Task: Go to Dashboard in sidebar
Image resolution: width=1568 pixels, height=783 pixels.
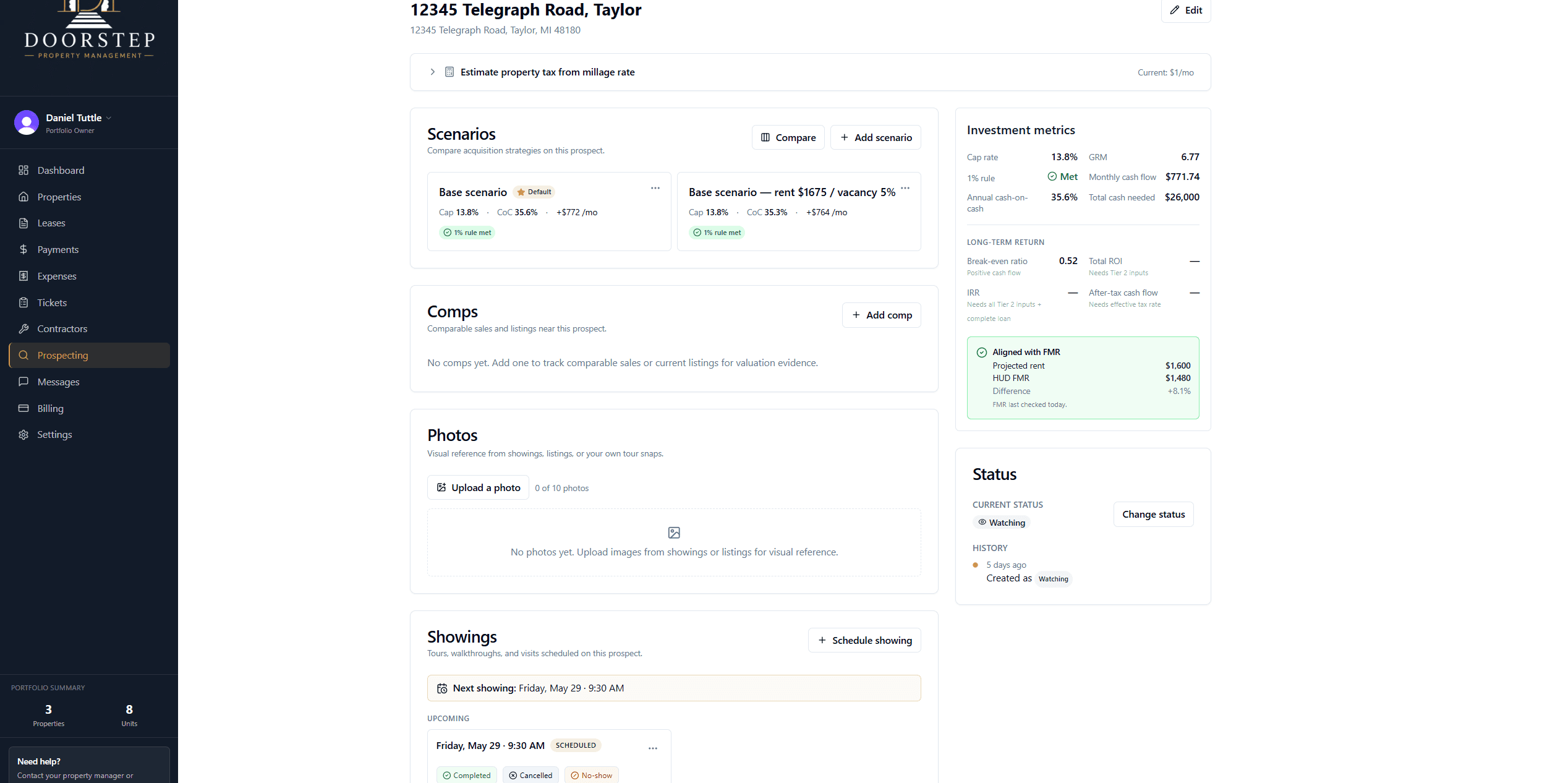Action: (x=89, y=170)
